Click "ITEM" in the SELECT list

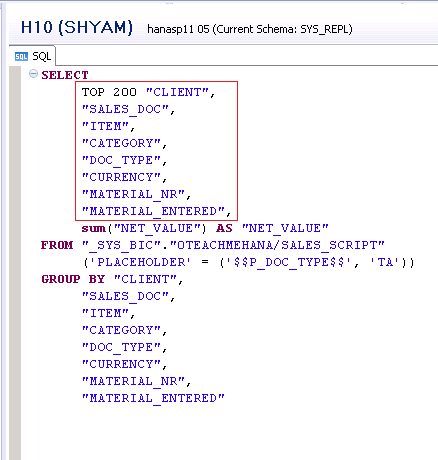click(x=106, y=126)
